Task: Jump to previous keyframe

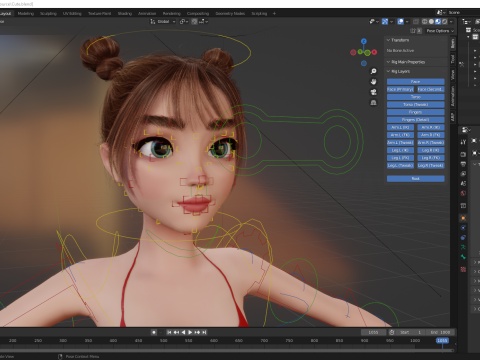Action: point(176,332)
